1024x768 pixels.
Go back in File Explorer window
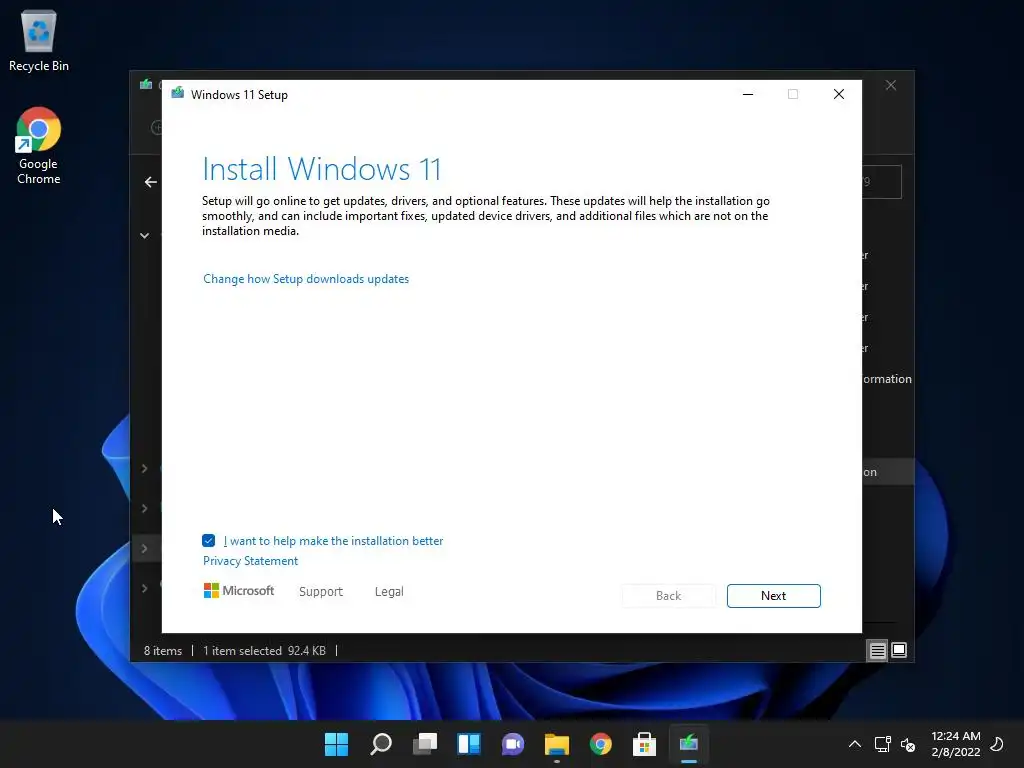[x=151, y=182]
